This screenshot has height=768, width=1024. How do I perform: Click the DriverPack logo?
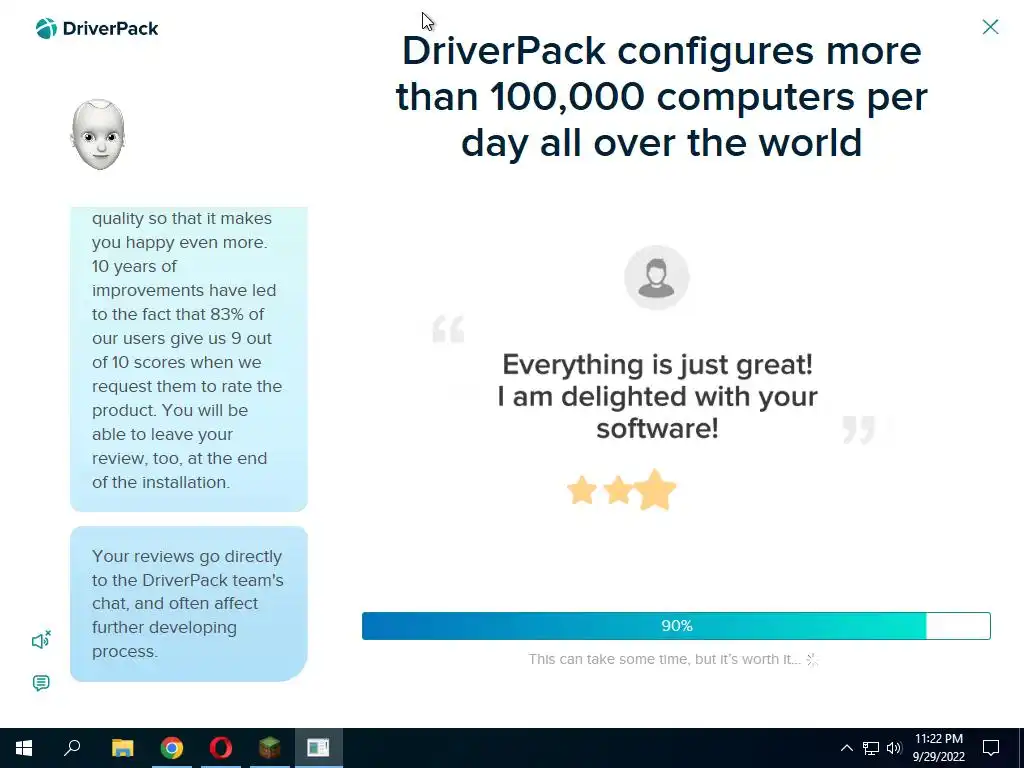pyautogui.click(x=97, y=29)
